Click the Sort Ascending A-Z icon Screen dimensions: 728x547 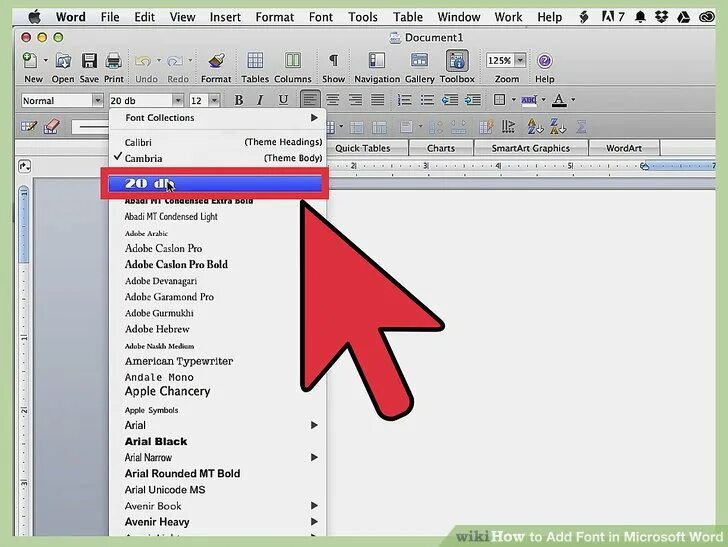tap(535, 126)
